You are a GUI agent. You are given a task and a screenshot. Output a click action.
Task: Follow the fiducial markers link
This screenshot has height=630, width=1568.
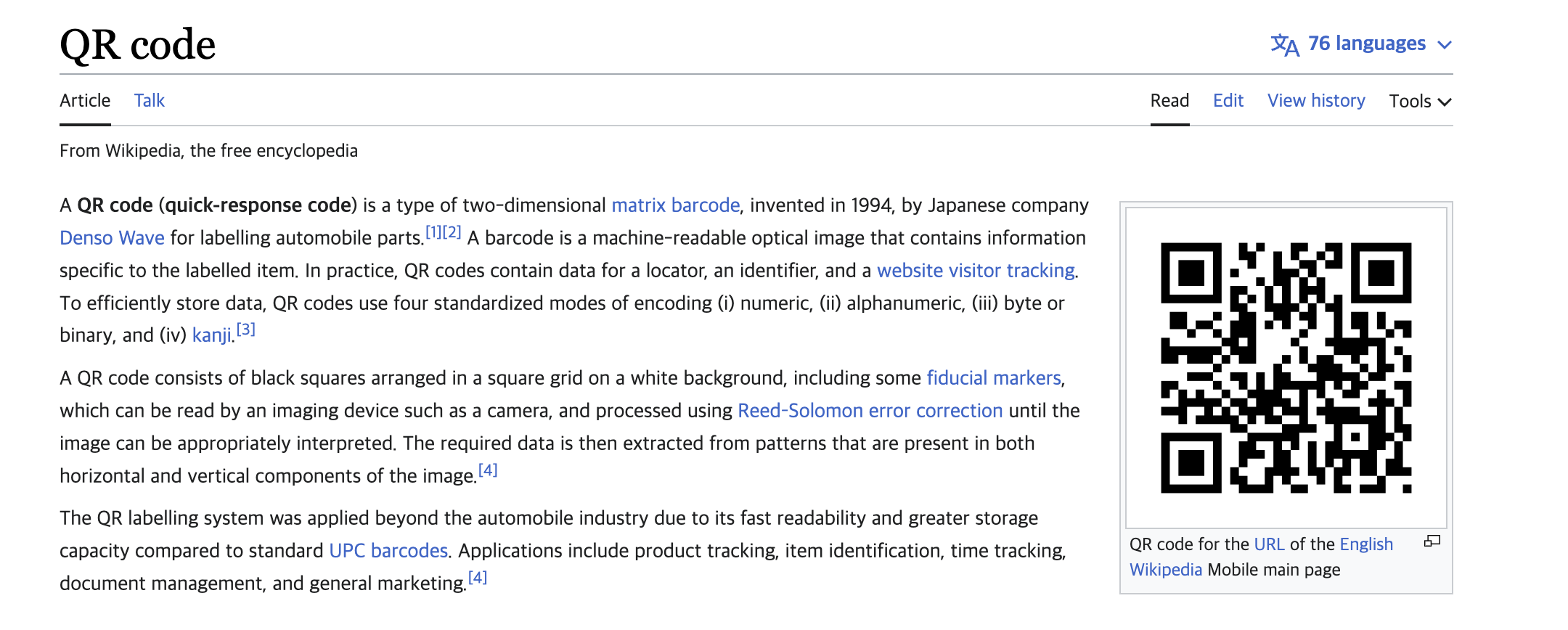[994, 378]
